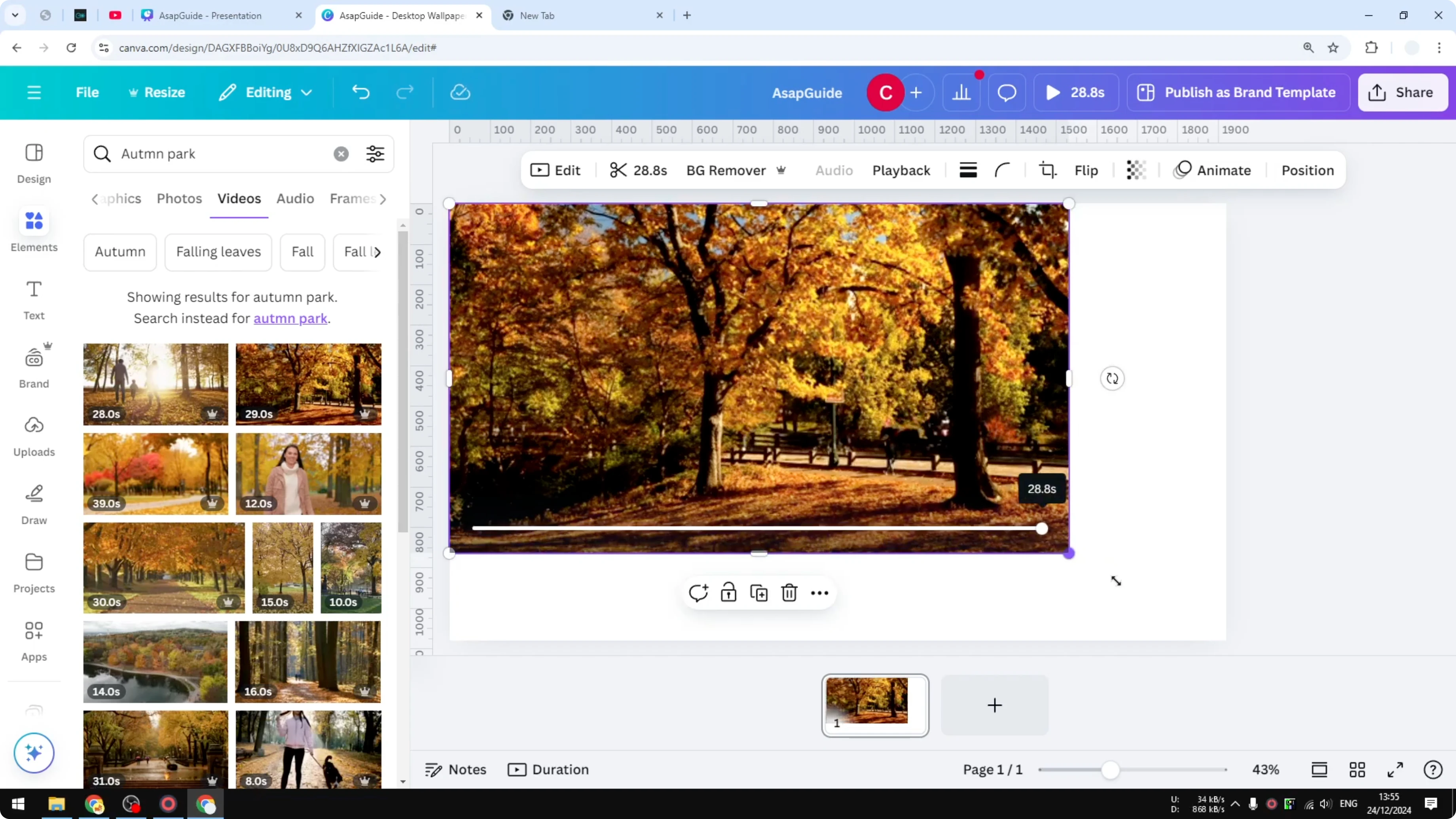1456x819 pixels.
Task: Adjust the zoom level slider
Action: 1111,769
